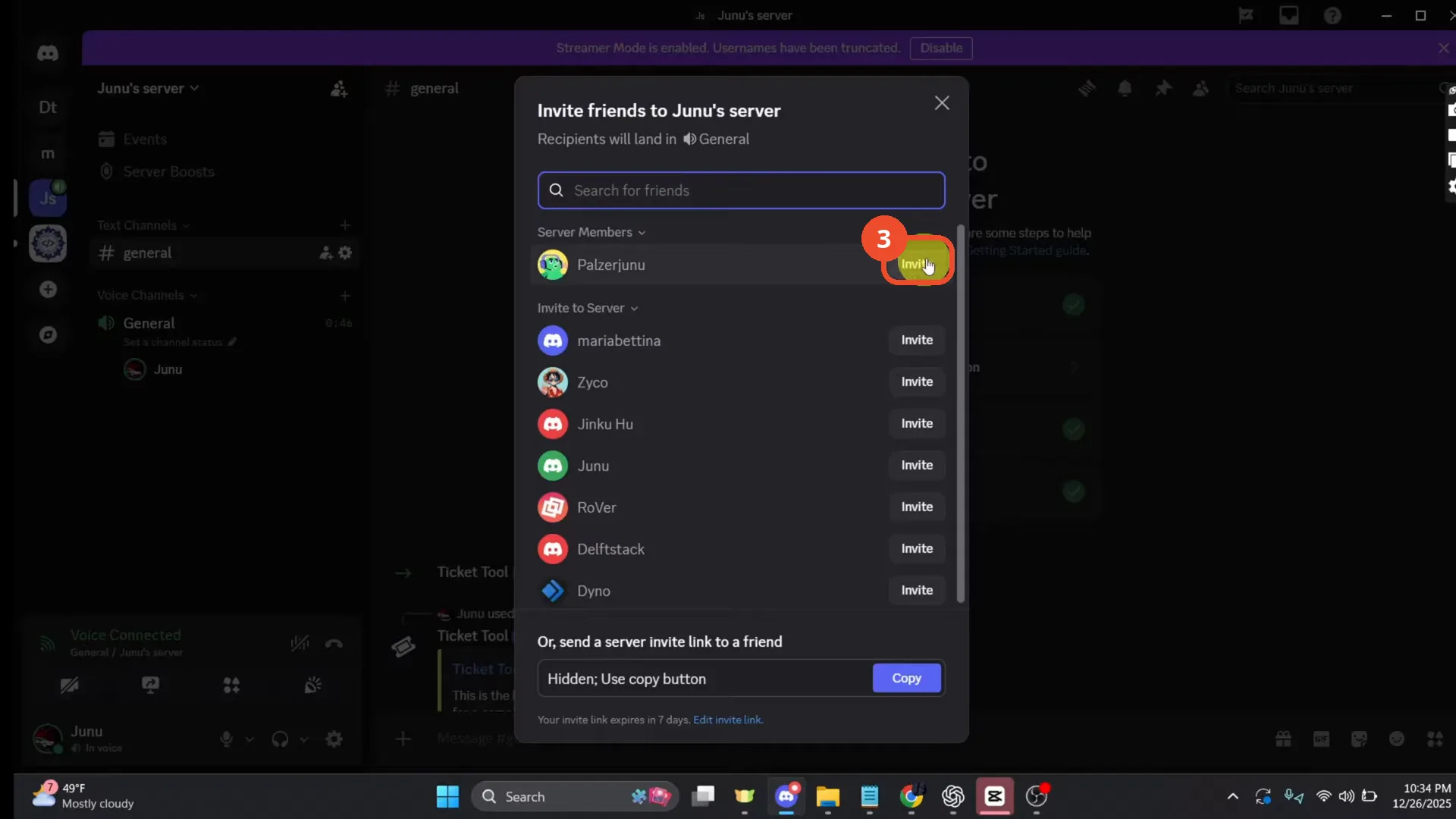The width and height of the screenshot is (1456, 819).
Task: Disable Streamer Mode in banner
Action: 941,48
